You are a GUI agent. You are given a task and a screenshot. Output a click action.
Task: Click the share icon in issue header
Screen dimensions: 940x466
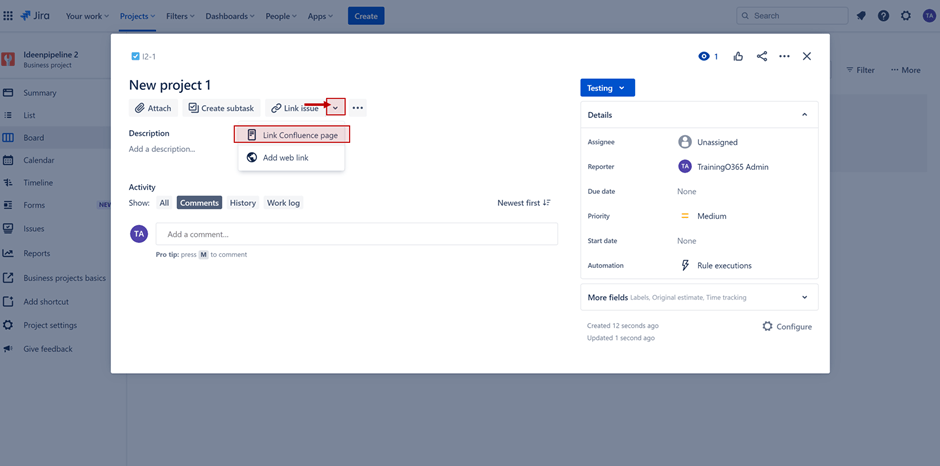click(762, 56)
